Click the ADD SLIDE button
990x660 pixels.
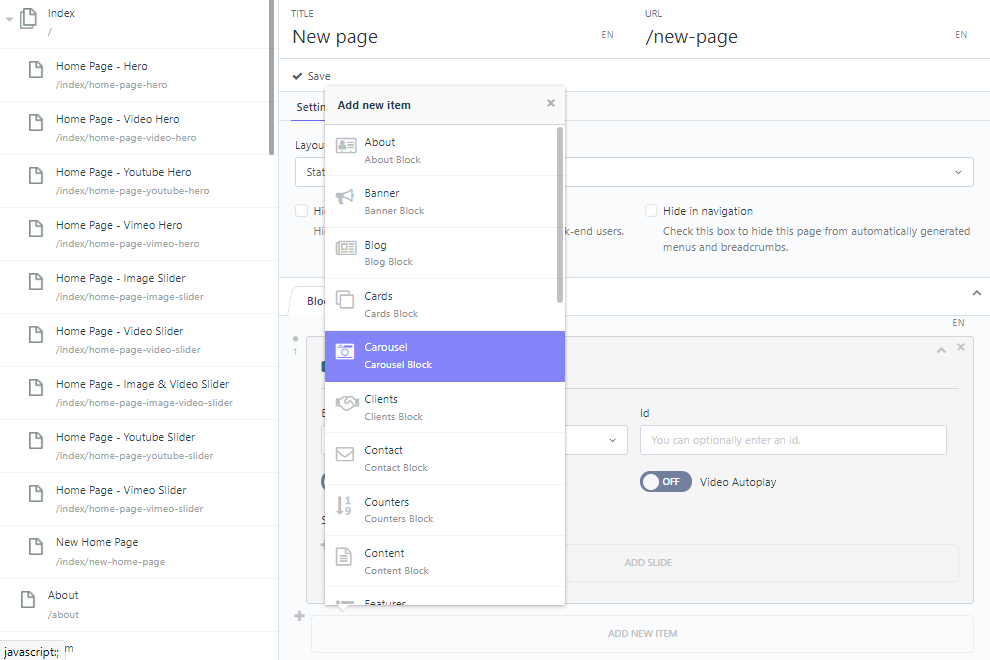coord(648,563)
